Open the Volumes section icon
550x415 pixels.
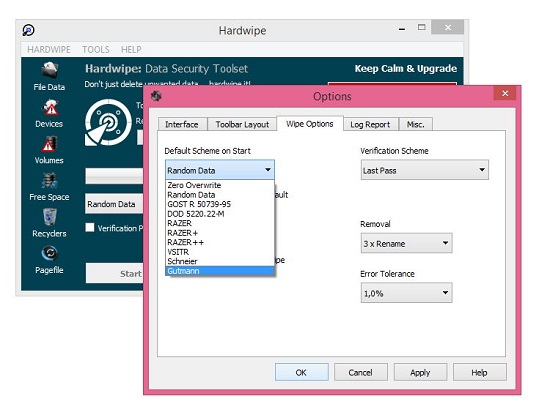[49, 144]
